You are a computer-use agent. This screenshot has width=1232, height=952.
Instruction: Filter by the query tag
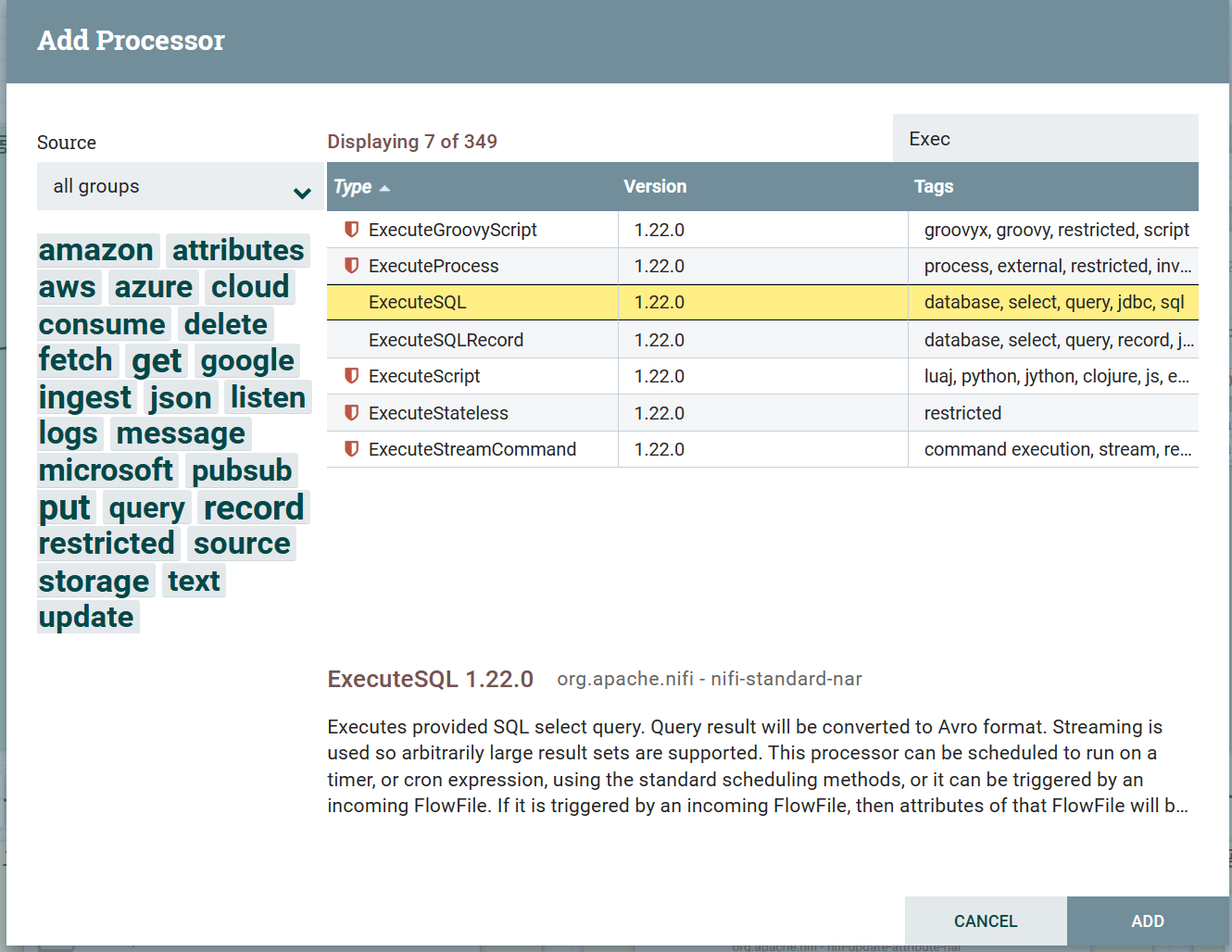[147, 507]
